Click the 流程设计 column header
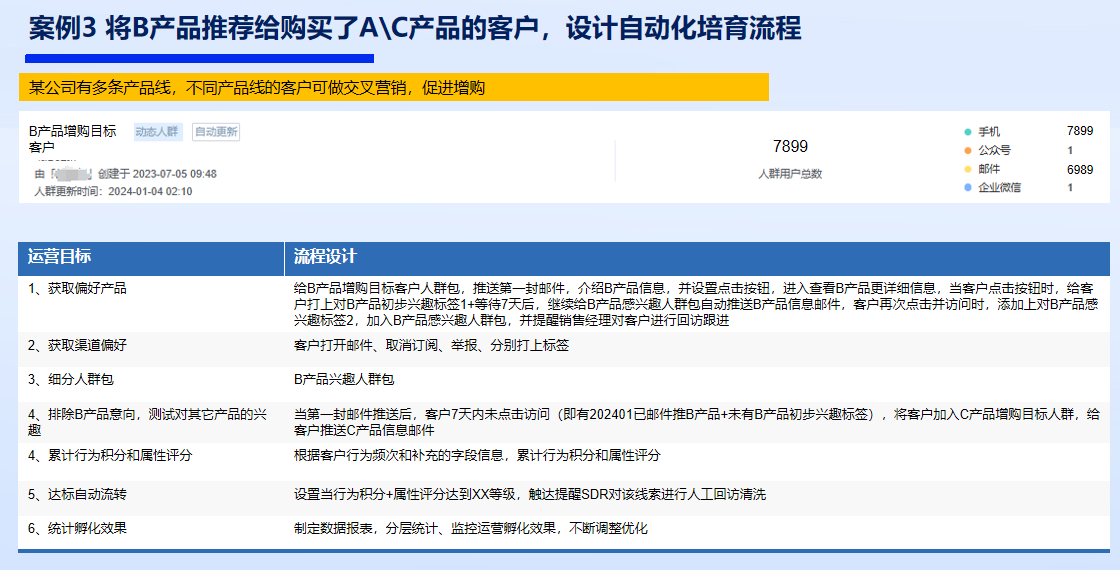 coord(697,258)
